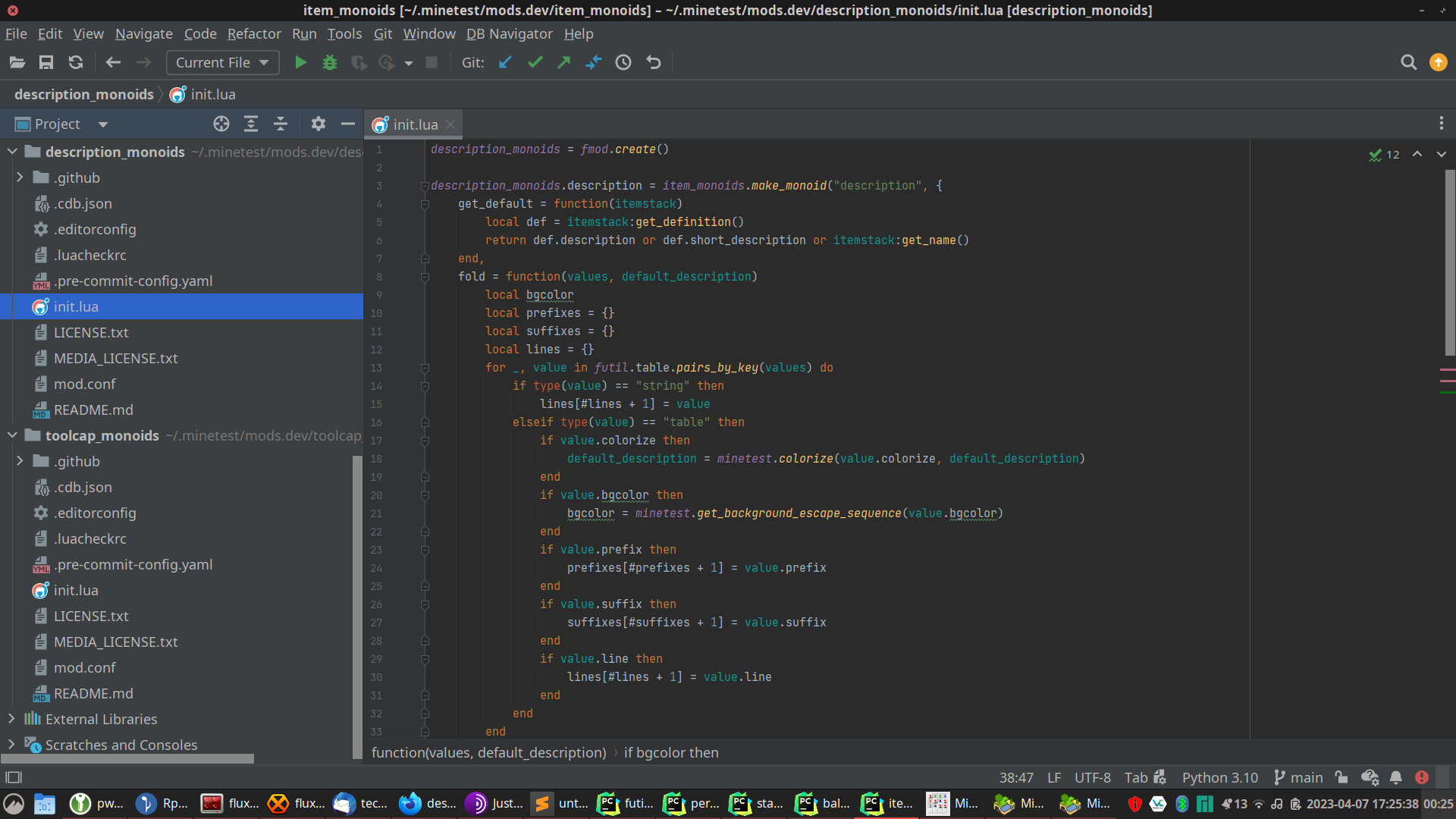Click Git Update Project arrow
Screen dimensions: 1456x819
(x=505, y=63)
